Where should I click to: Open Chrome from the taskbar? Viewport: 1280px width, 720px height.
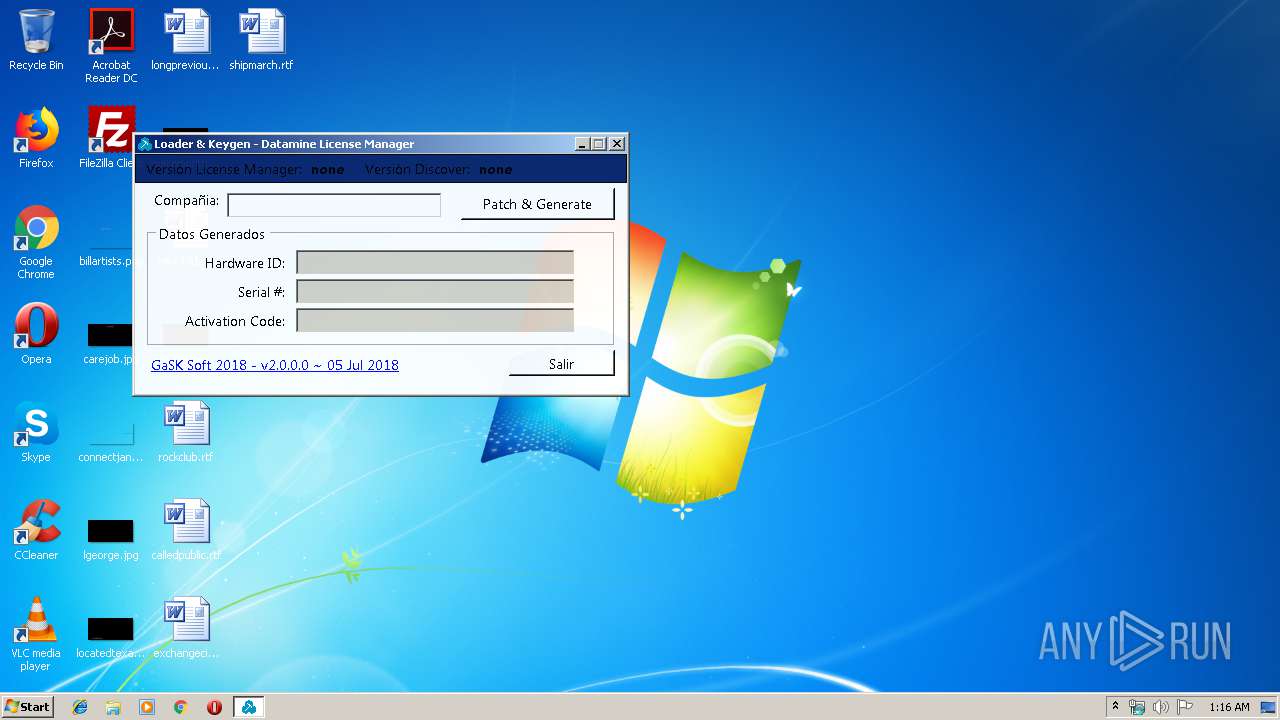pos(181,707)
